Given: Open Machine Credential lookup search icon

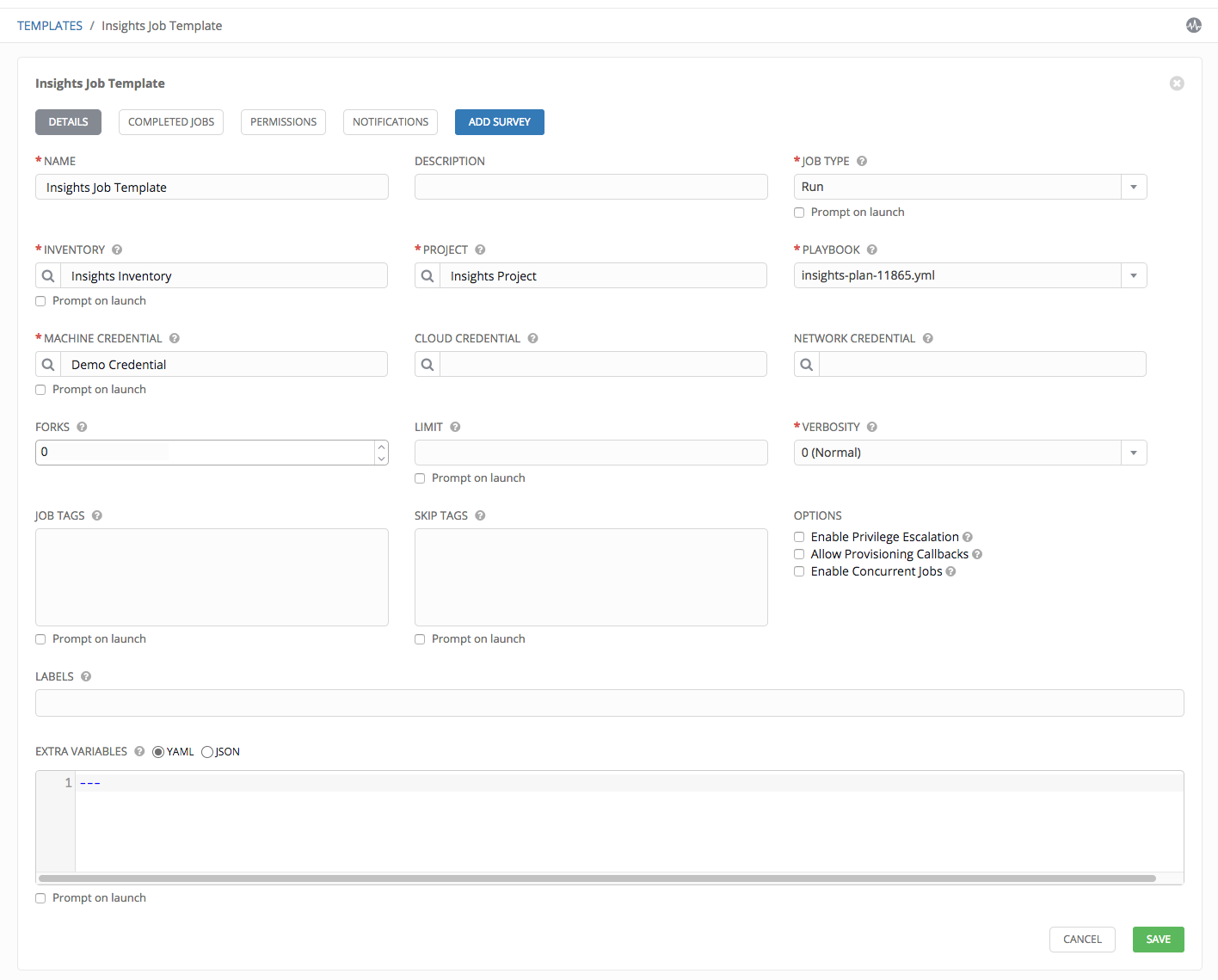Looking at the screenshot, I should (48, 364).
